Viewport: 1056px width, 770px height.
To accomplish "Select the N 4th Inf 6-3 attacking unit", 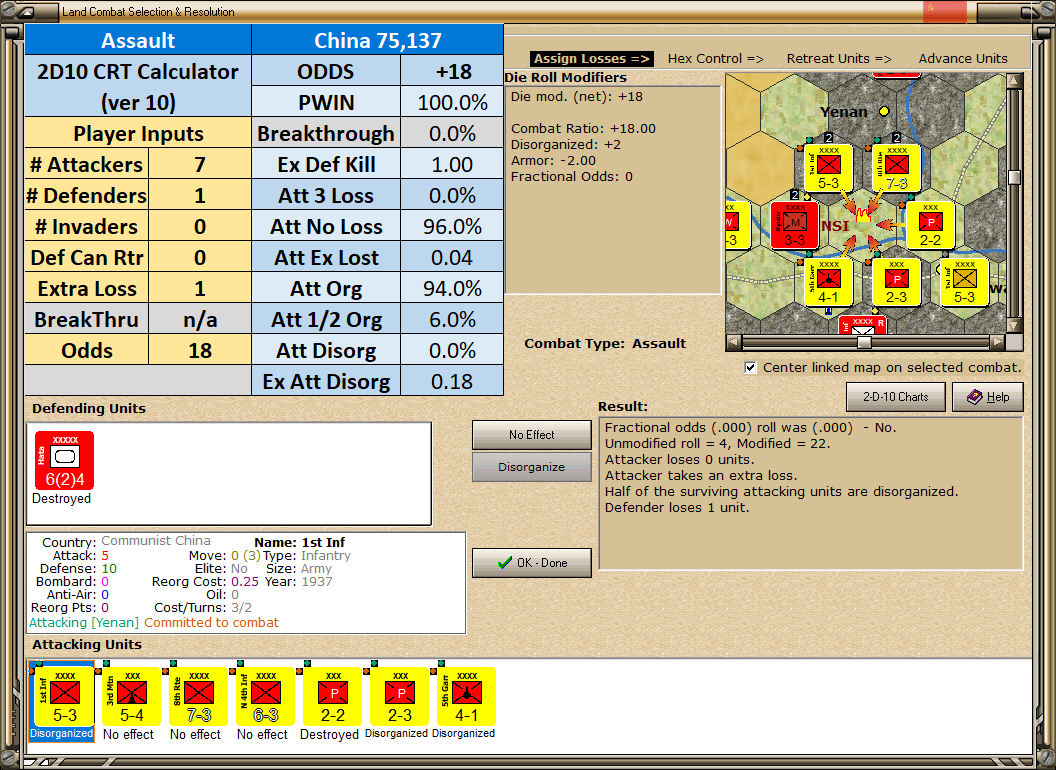I will [x=265, y=697].
